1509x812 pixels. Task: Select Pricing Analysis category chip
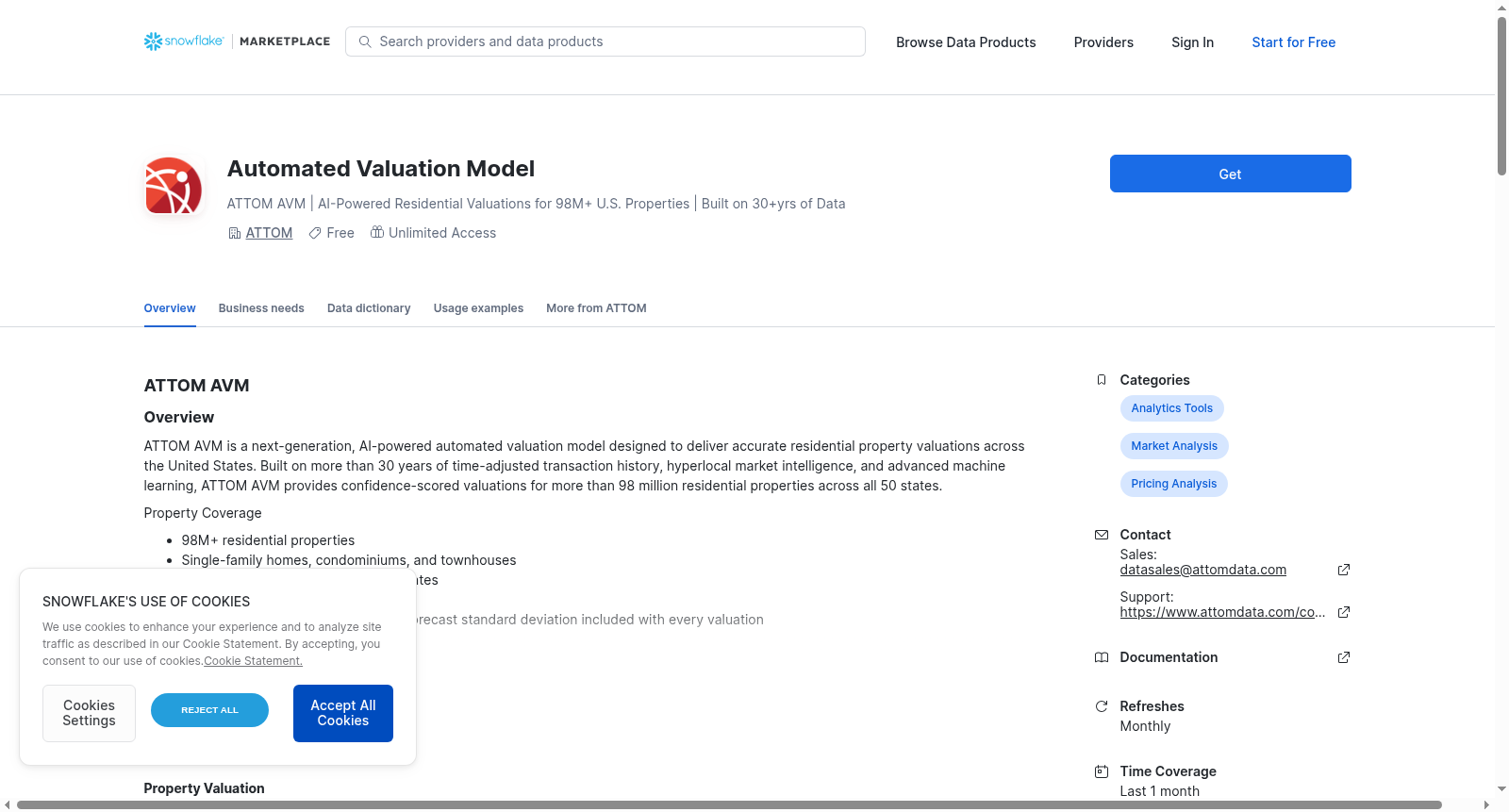pyautogui.click(x=1173, y=484)
